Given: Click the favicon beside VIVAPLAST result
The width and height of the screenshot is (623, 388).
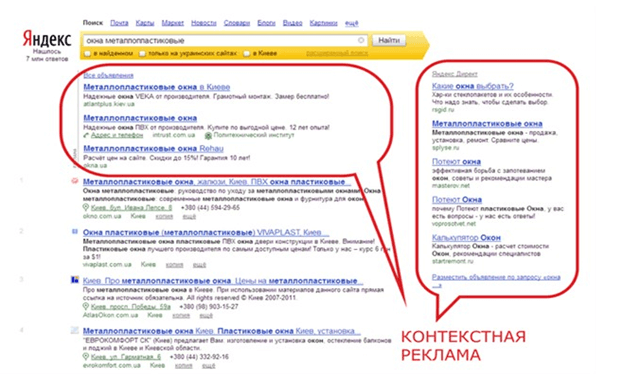Looking at the screenshot, I should pyautogui.click(x=74, y=232).
